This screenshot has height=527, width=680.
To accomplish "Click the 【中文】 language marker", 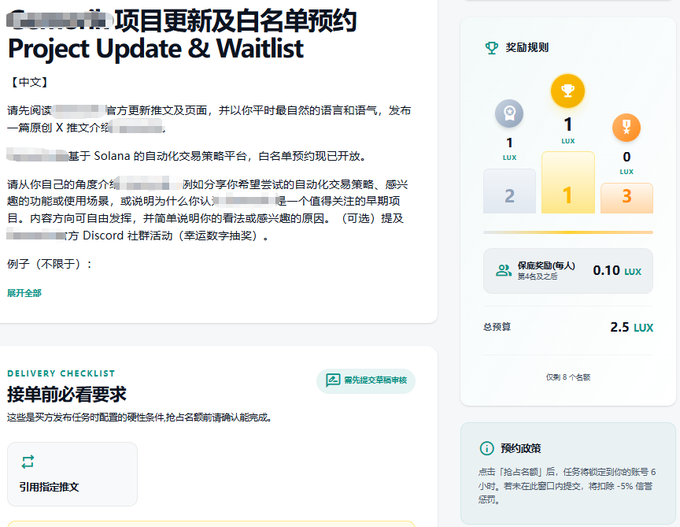I will pyautogui.click(x=29, y=82).
